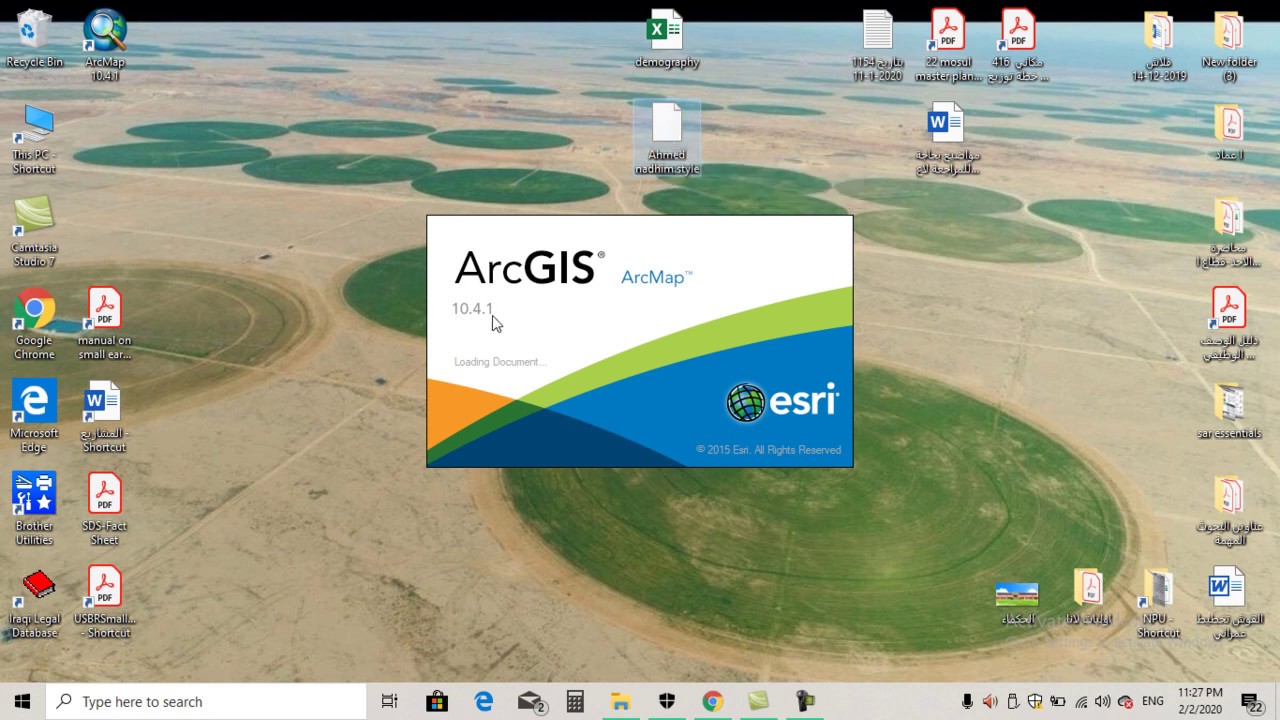The height and width of the screenshot is (720, 1280).
Task: Open the Google Chrome desktop shortcut
Action: click(34, 323)
